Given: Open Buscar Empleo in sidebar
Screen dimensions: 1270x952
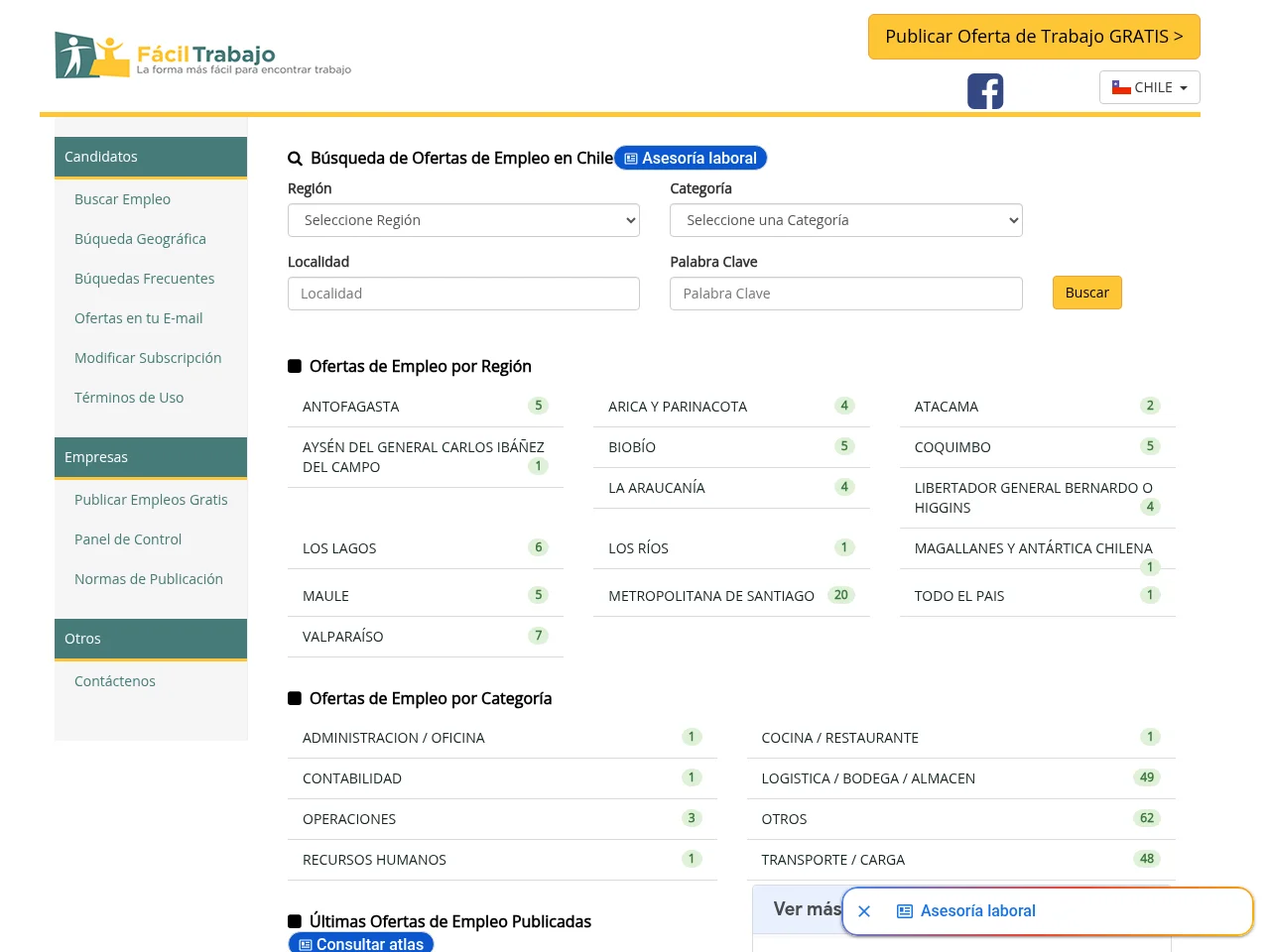Looking at the screenshot, I should point(123,199).
